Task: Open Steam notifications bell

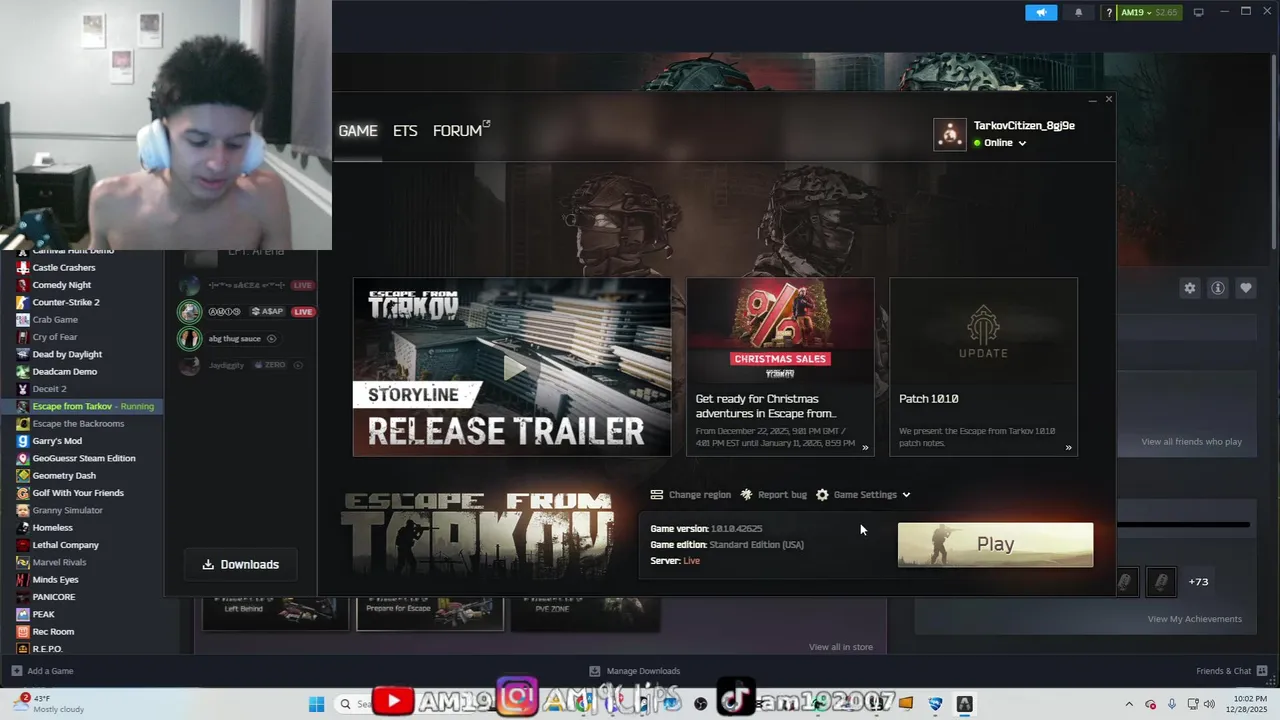Action: pyautogui.click(x=1078, y=12)
